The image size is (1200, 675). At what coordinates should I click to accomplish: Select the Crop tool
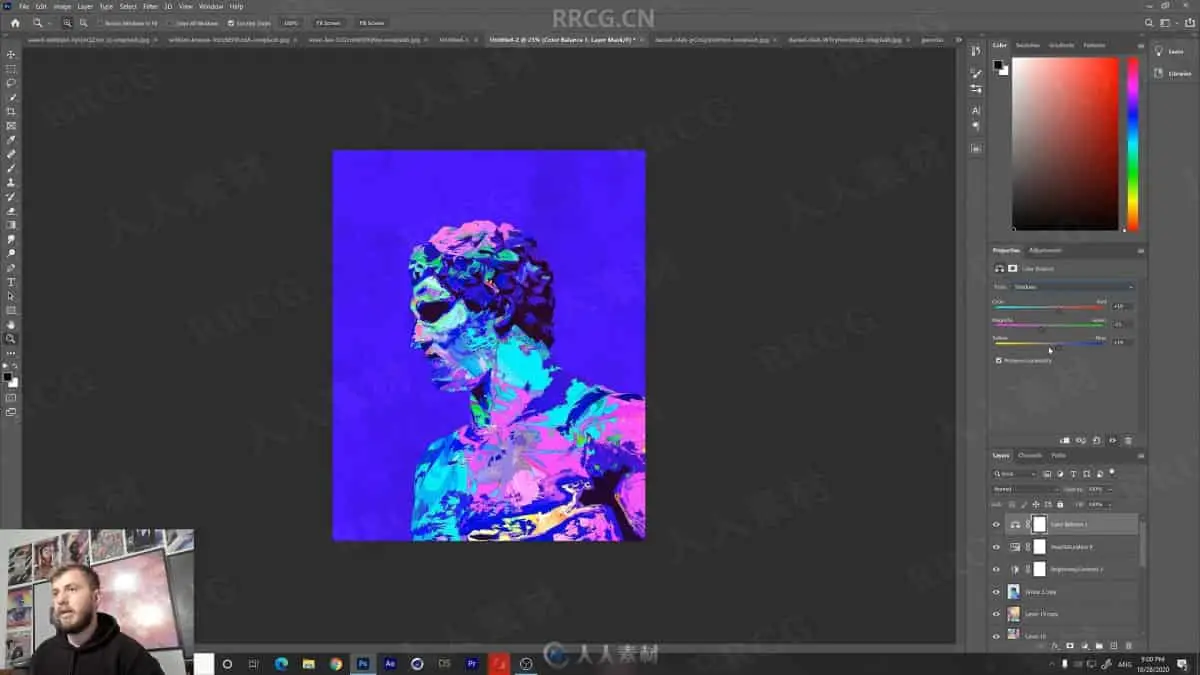[x=11, y=111]
